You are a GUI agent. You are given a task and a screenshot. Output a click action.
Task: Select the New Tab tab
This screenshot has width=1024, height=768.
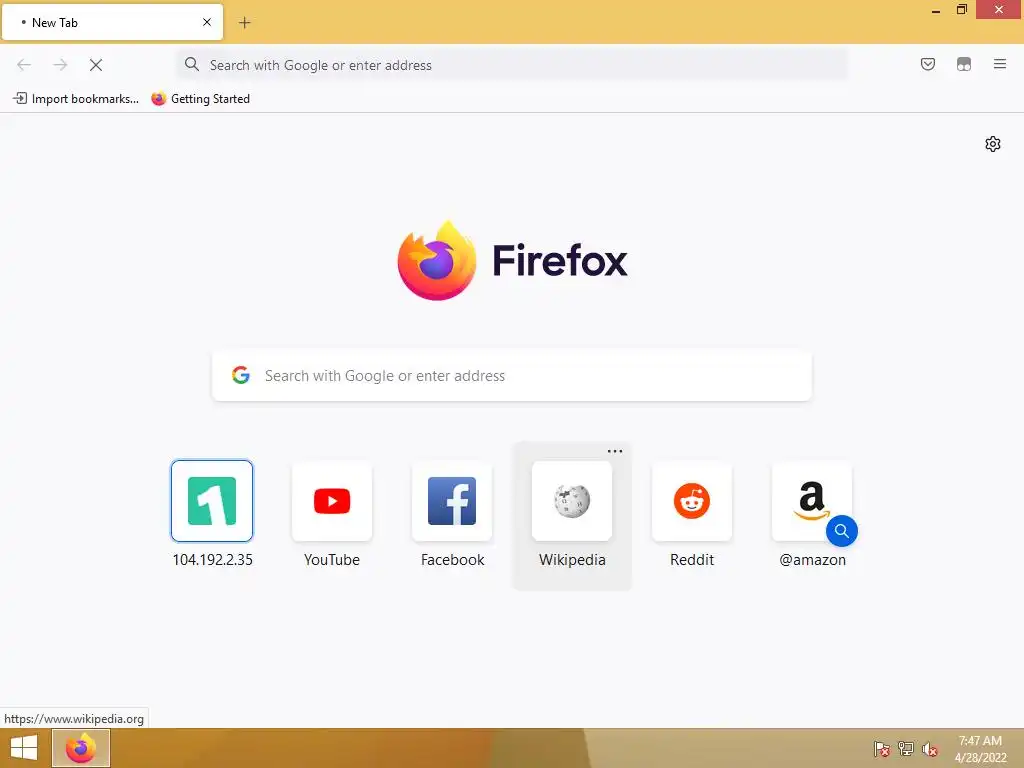pos(112,22)
